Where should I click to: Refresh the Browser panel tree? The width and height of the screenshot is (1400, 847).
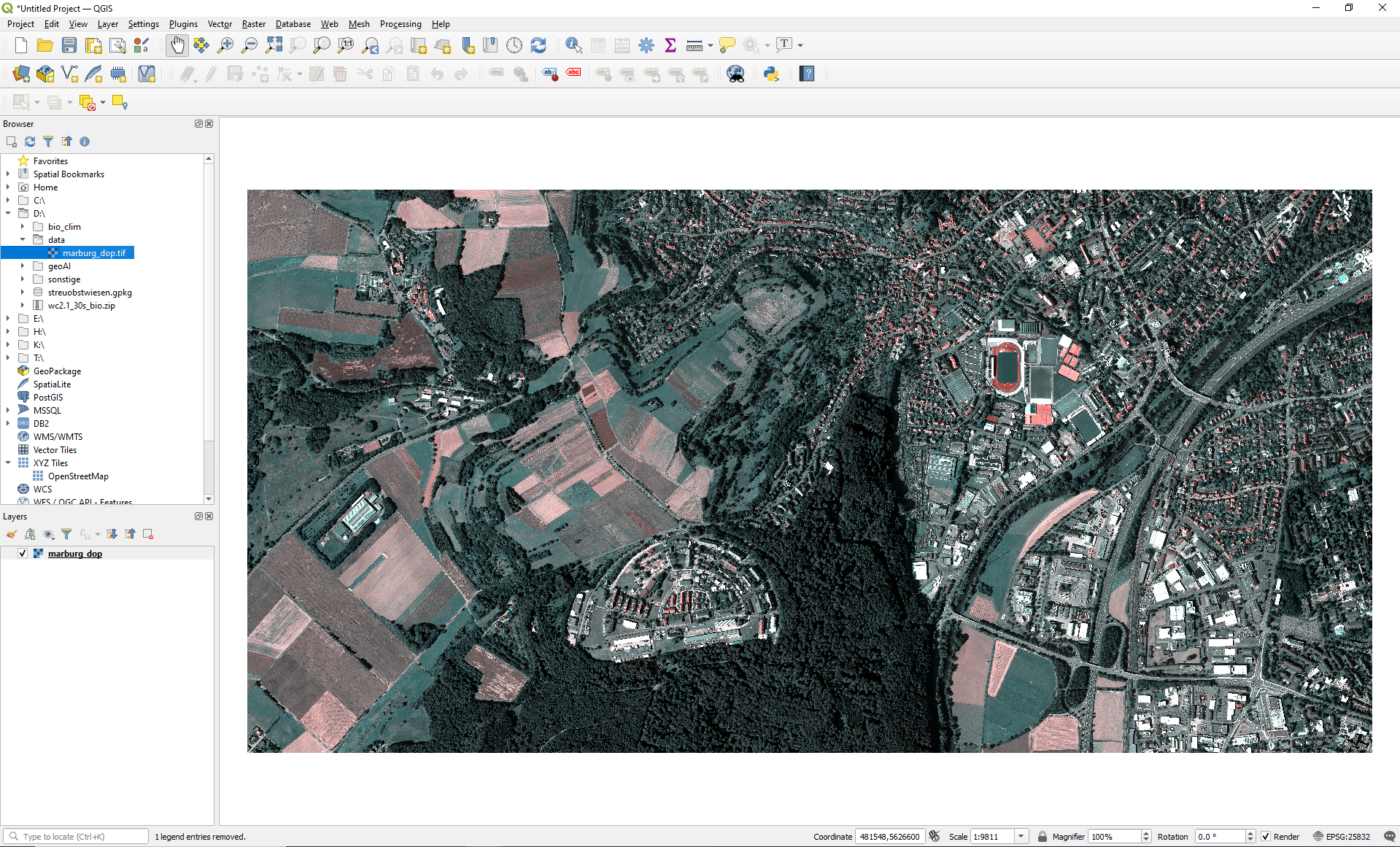tap(30, 142)
